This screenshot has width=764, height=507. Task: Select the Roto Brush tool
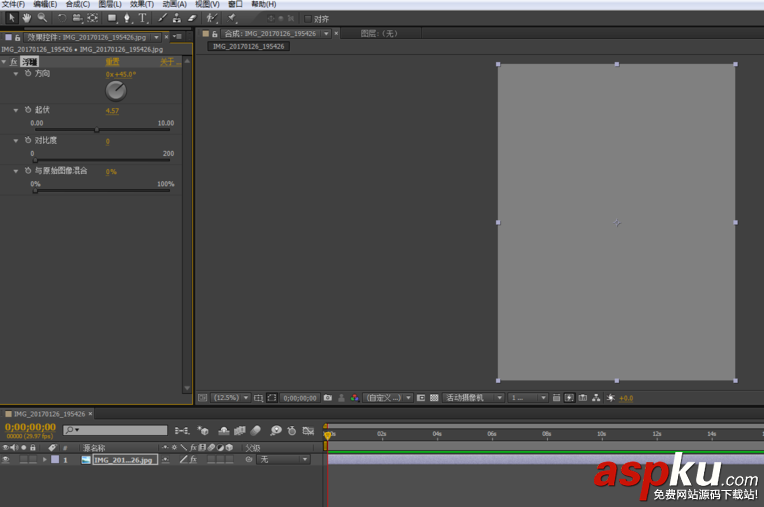(x=211, y=18)
